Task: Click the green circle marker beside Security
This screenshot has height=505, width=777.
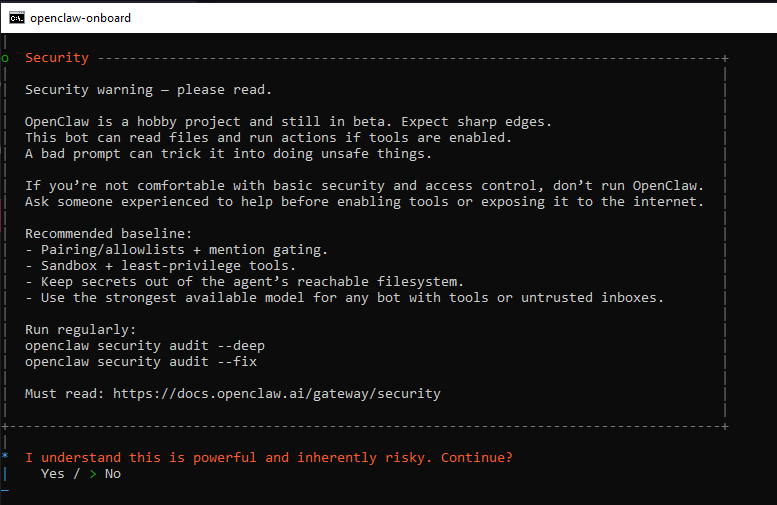Action: pos(5,58)
